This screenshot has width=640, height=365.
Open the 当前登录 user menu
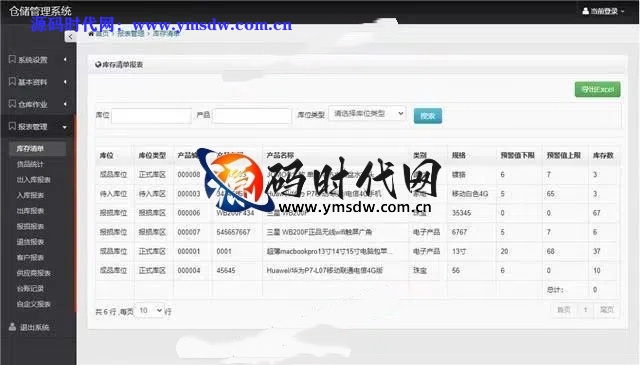coord(604,11)
